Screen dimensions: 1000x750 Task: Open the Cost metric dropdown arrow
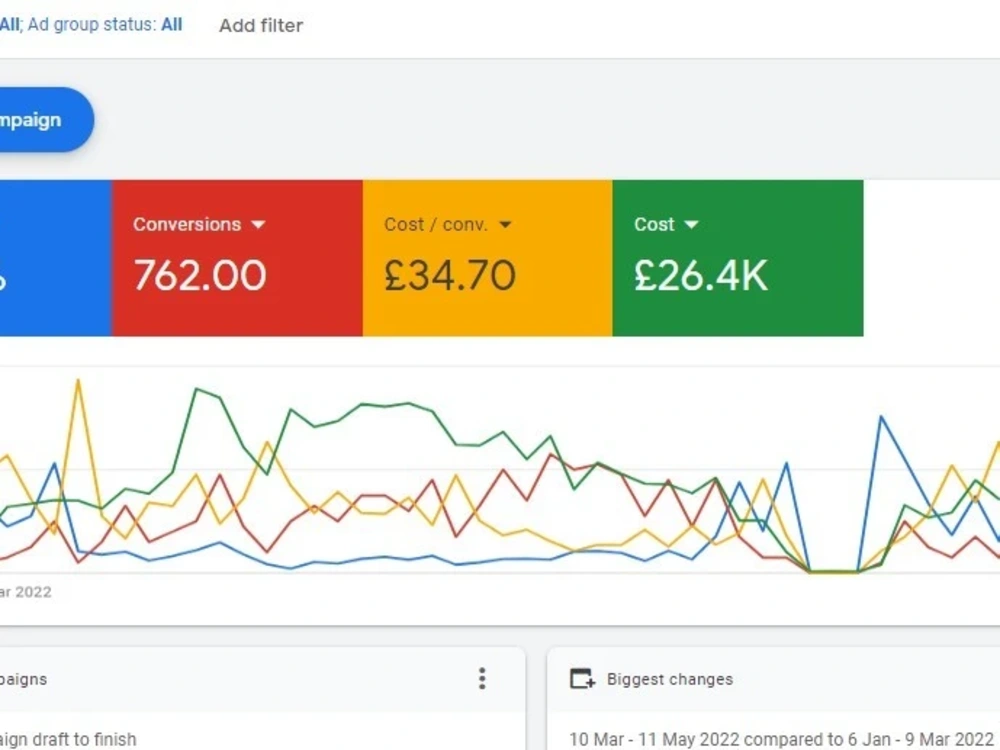click(x=691, y=224)
